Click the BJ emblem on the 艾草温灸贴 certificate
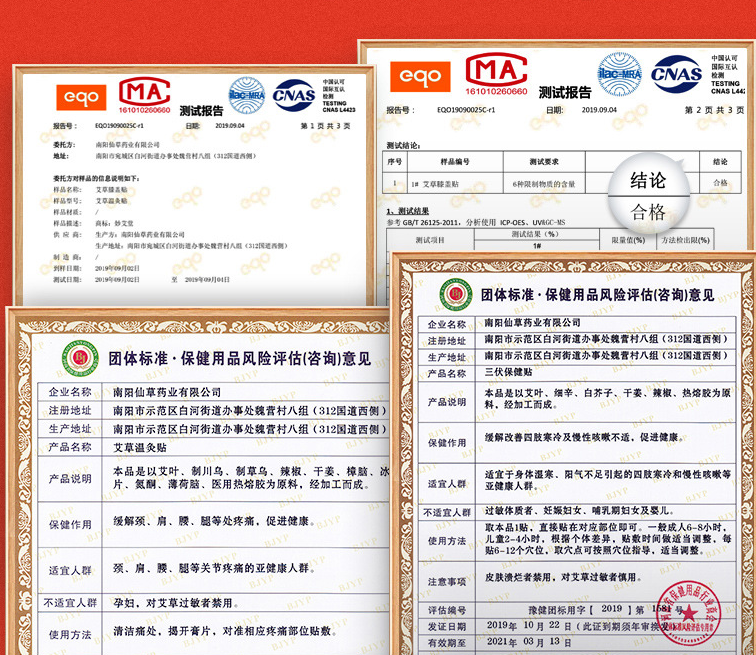Viewport: 756px width, 655px height. tap(80, 358)
